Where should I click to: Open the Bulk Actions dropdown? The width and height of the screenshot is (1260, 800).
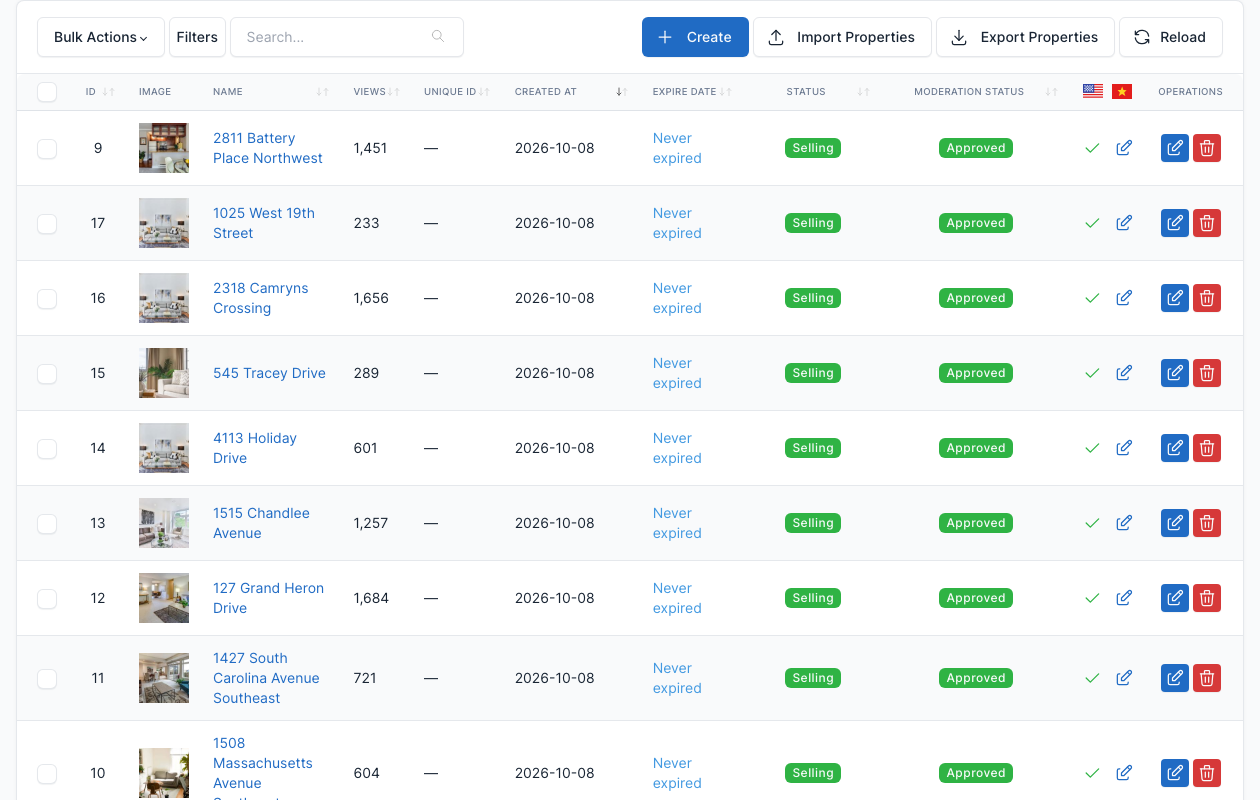101,37
